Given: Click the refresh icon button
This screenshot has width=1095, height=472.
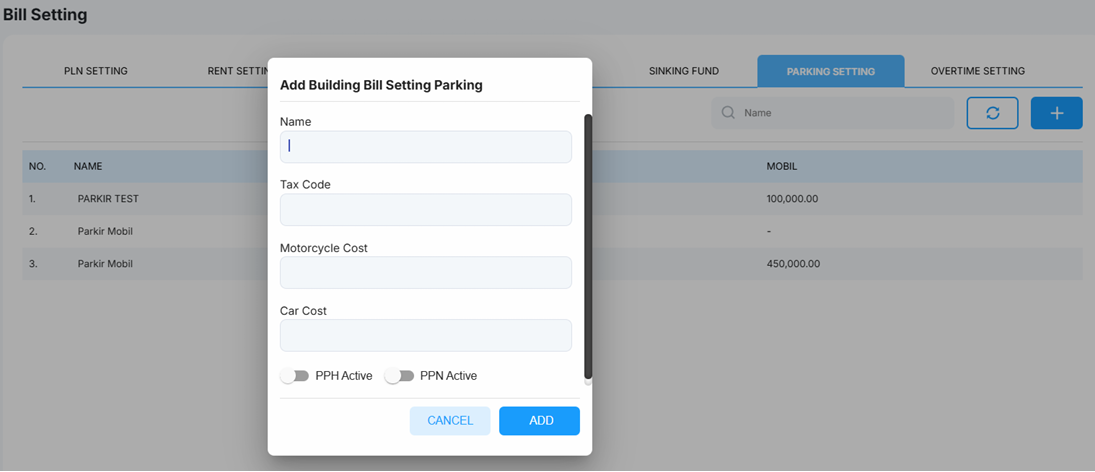Looking at the screenshot, I should pyautogui.click(x=992, y=113).
